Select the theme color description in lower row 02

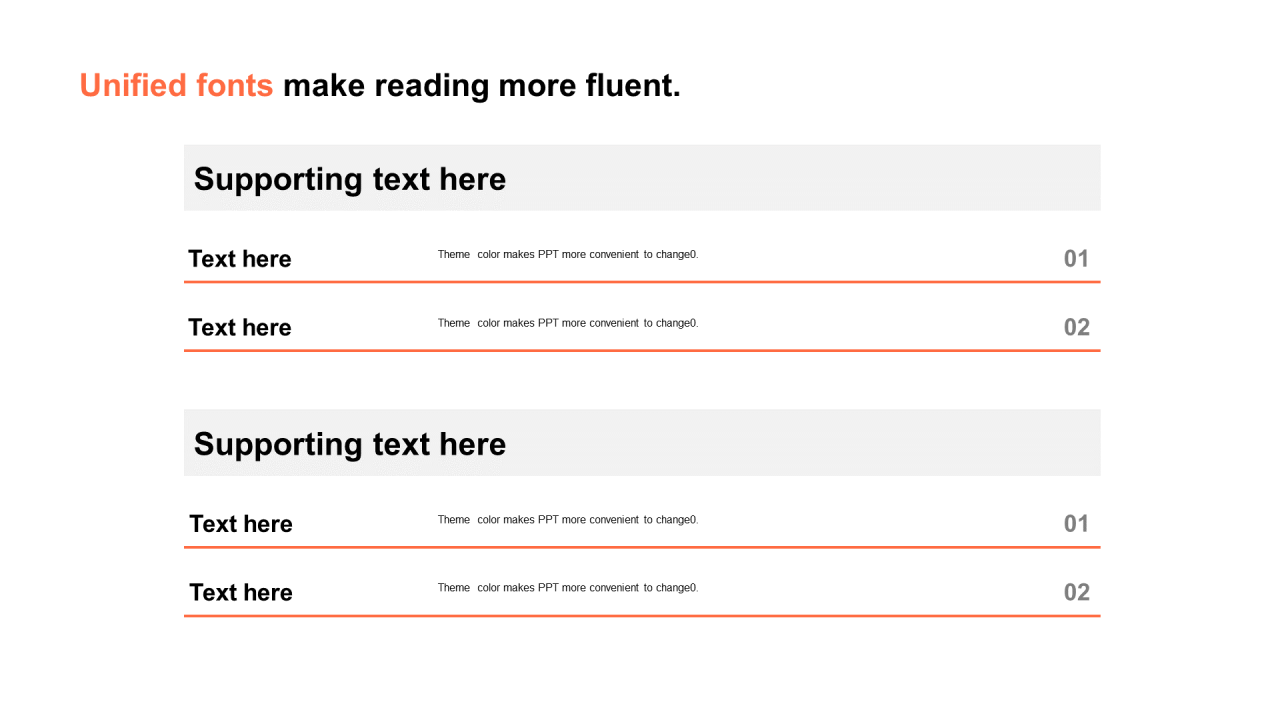pos(568,588)
